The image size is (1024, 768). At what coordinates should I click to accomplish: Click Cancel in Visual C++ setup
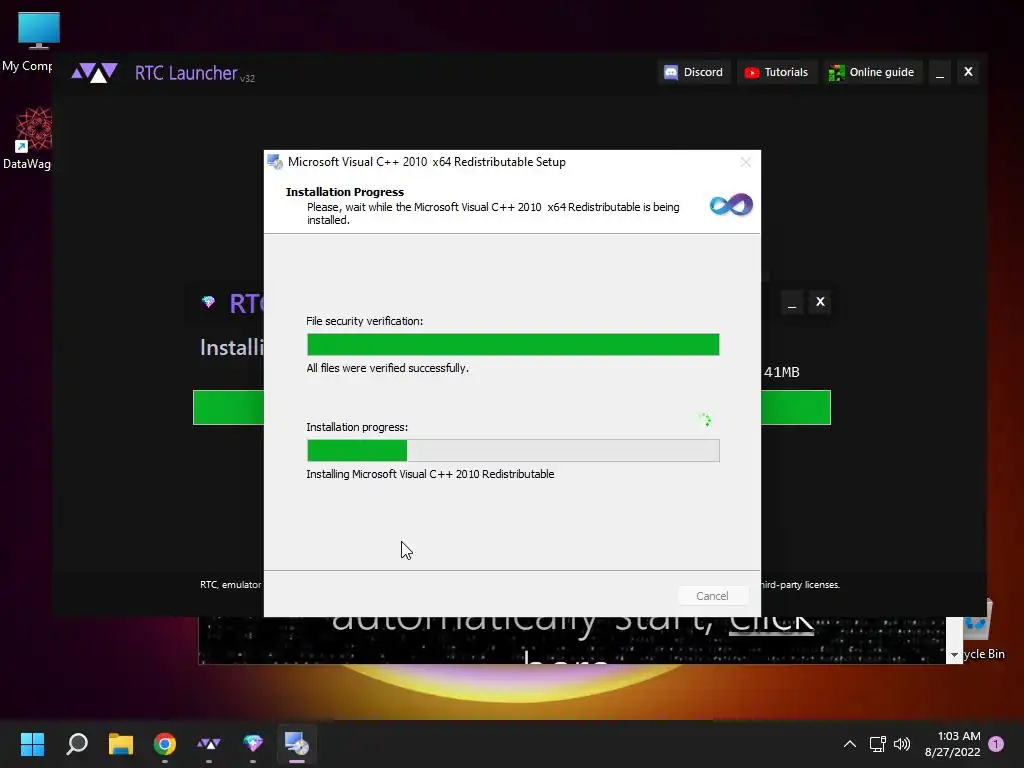coord(712,596)
